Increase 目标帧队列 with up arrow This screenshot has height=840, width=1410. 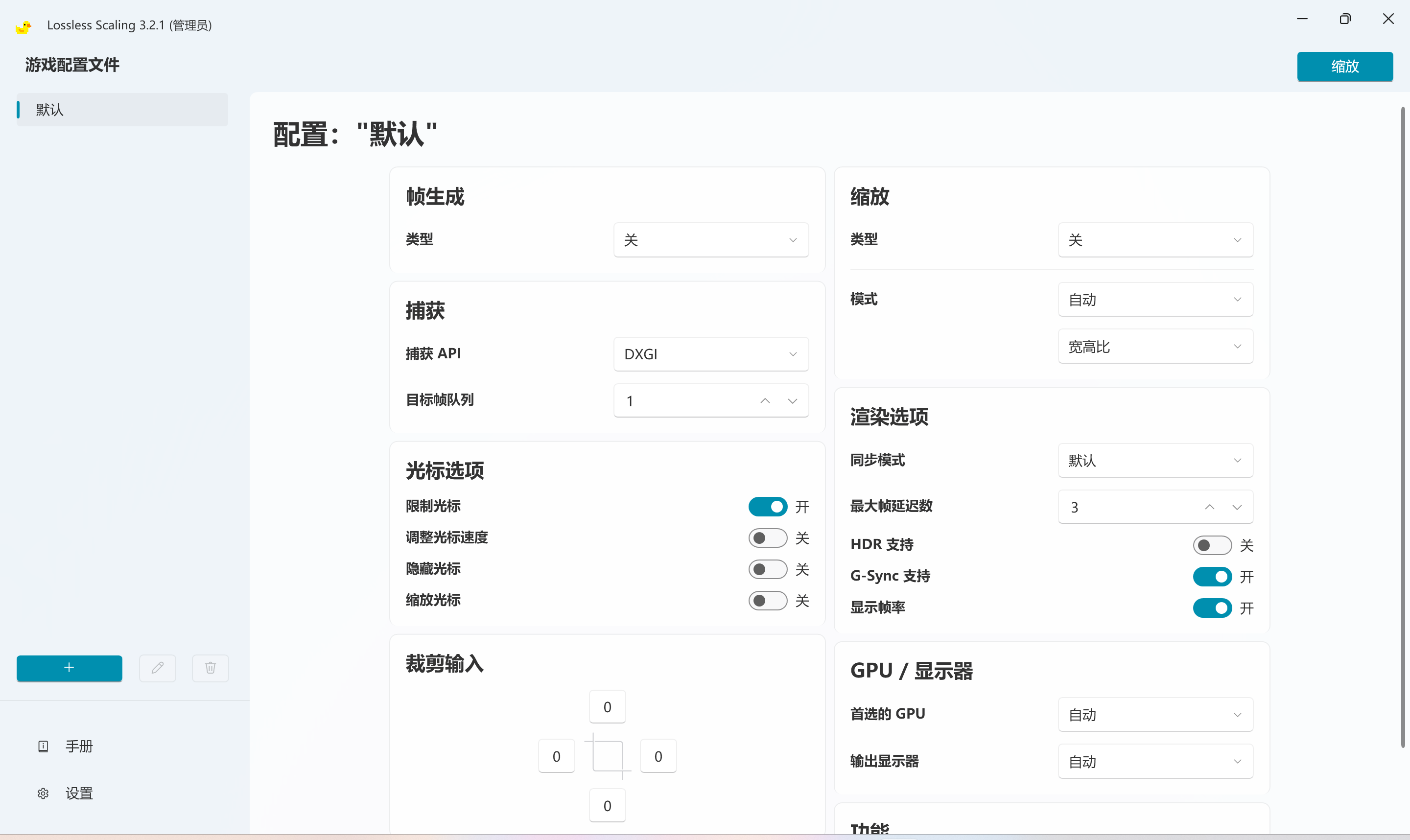(765, 401)
